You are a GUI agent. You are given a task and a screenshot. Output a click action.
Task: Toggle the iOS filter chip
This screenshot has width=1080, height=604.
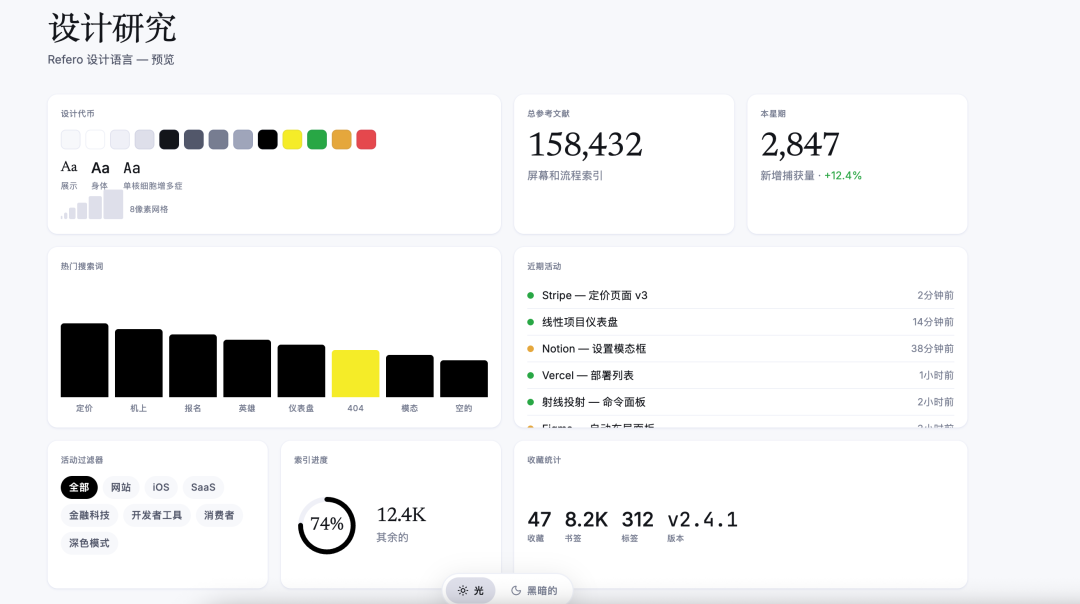[160, 487]
